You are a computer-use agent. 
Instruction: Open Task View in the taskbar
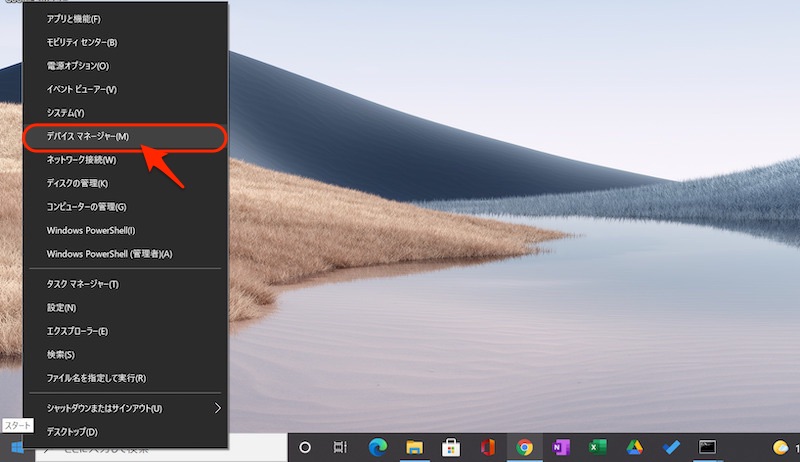(341, 447)
